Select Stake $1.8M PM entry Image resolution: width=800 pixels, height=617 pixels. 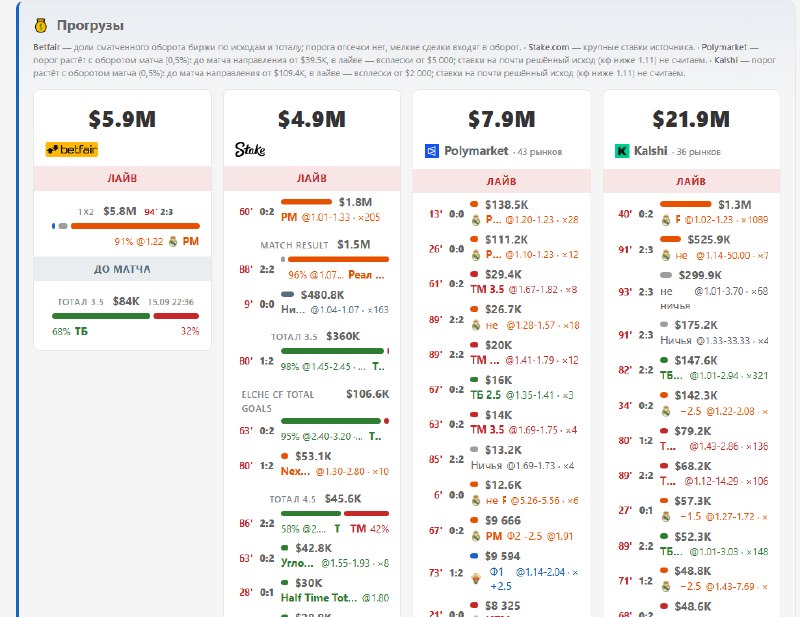click(x=312, y=210)
